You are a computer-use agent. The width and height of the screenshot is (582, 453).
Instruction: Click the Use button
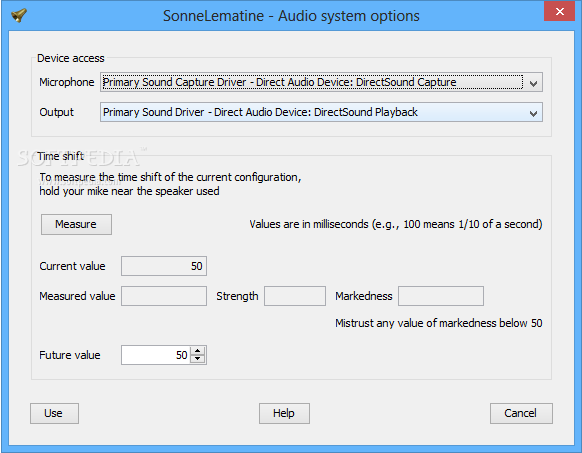(54, 413)
